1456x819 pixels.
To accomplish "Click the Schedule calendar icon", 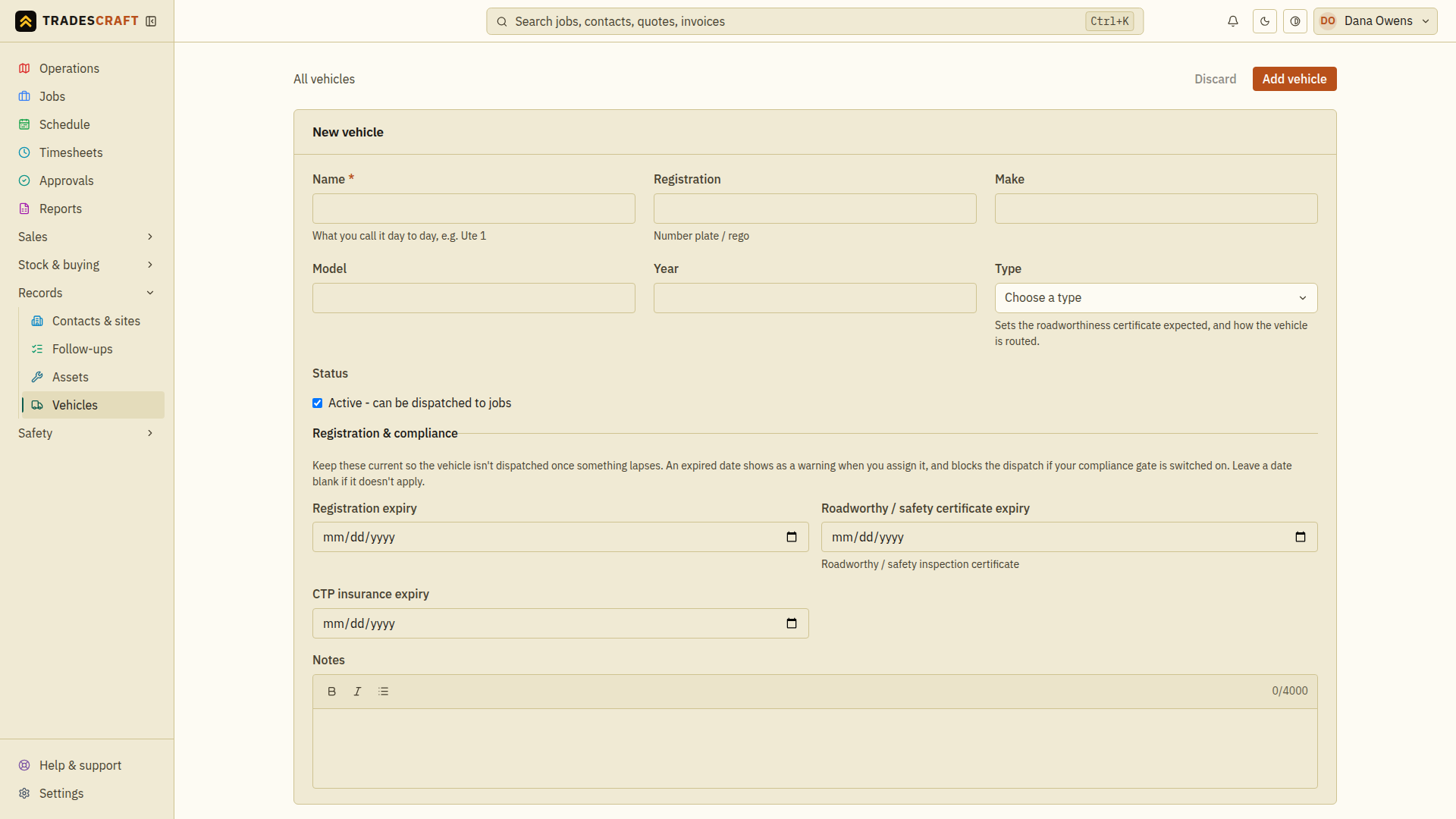I will click(x=24, y=124).
